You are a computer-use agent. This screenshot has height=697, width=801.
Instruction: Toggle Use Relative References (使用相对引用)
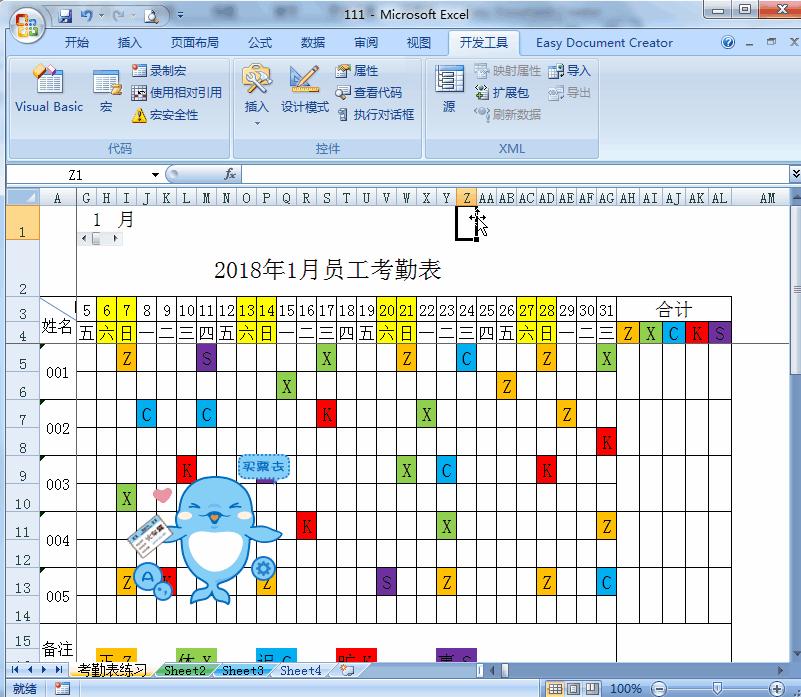[x=139, y=91]
